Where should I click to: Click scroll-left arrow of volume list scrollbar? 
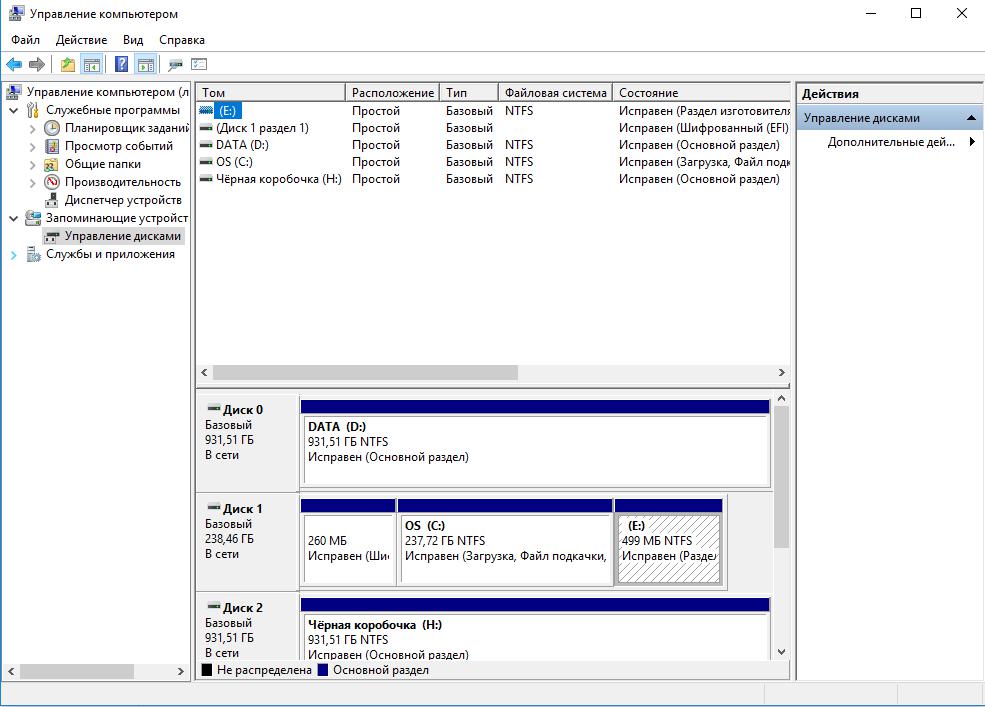pyautogui.click(x=204, y=373)
